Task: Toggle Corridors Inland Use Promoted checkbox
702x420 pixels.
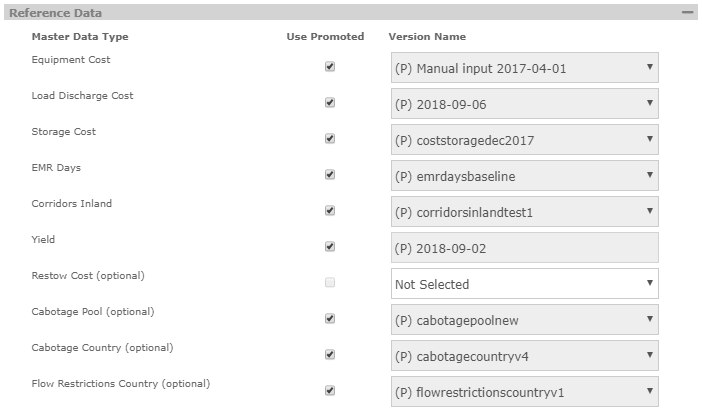Action: point(330,211)
